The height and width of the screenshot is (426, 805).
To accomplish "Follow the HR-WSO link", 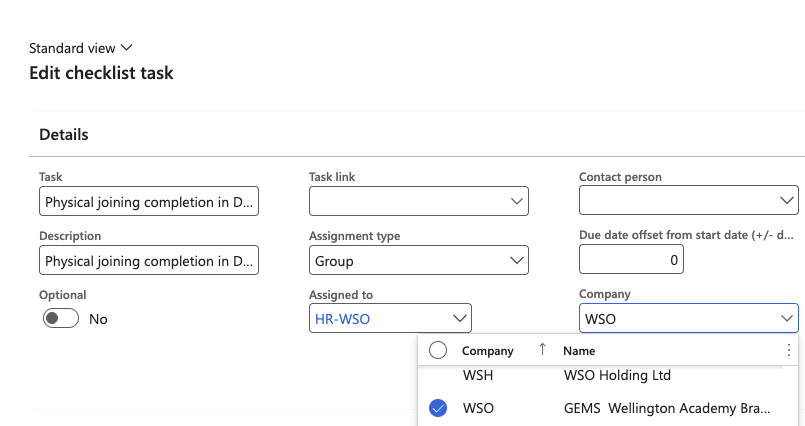I will 342,319.
